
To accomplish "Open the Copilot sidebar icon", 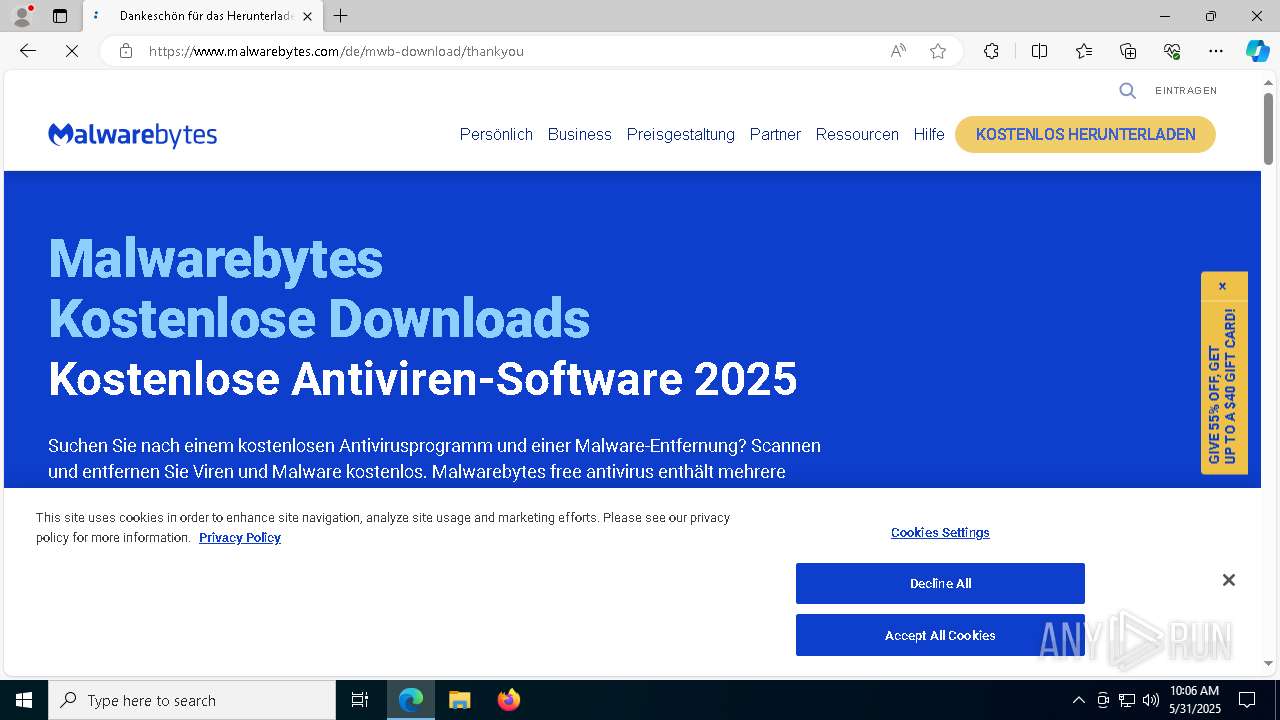I will tap(1257, 51).
